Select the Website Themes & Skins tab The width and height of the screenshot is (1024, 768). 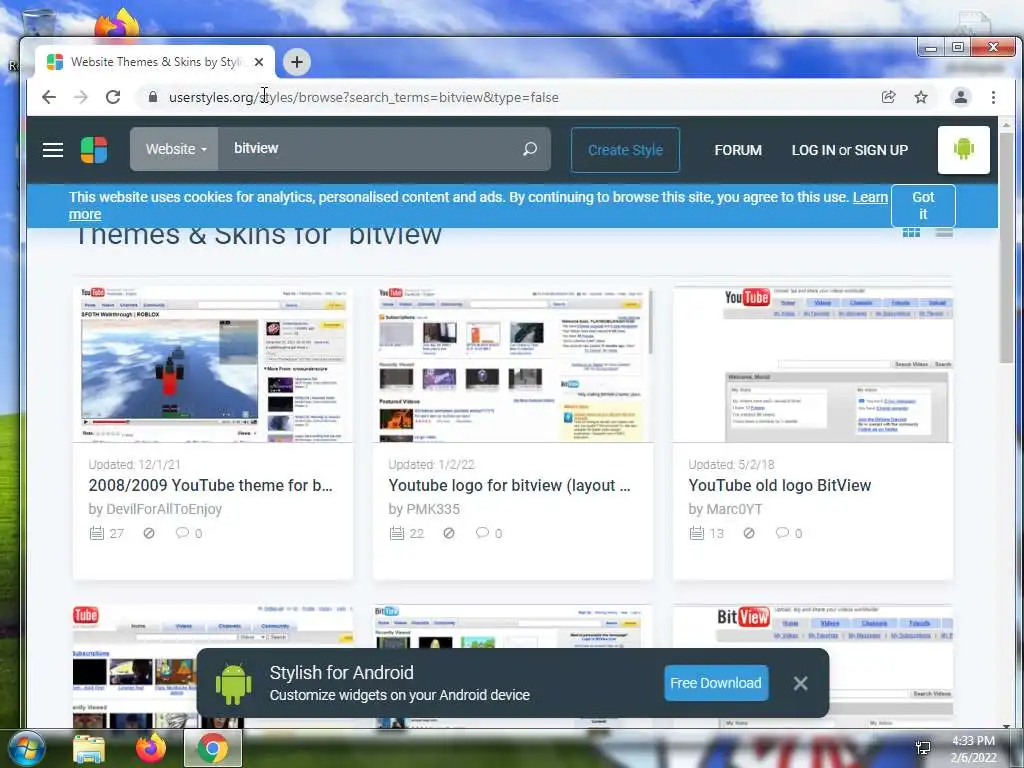[155, 62]
